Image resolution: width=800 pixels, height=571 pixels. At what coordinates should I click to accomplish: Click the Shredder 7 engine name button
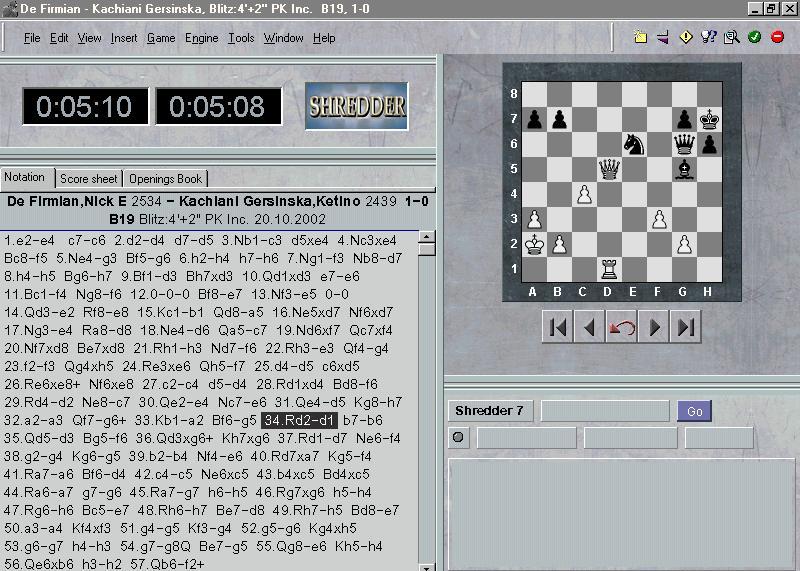[491, 411]
